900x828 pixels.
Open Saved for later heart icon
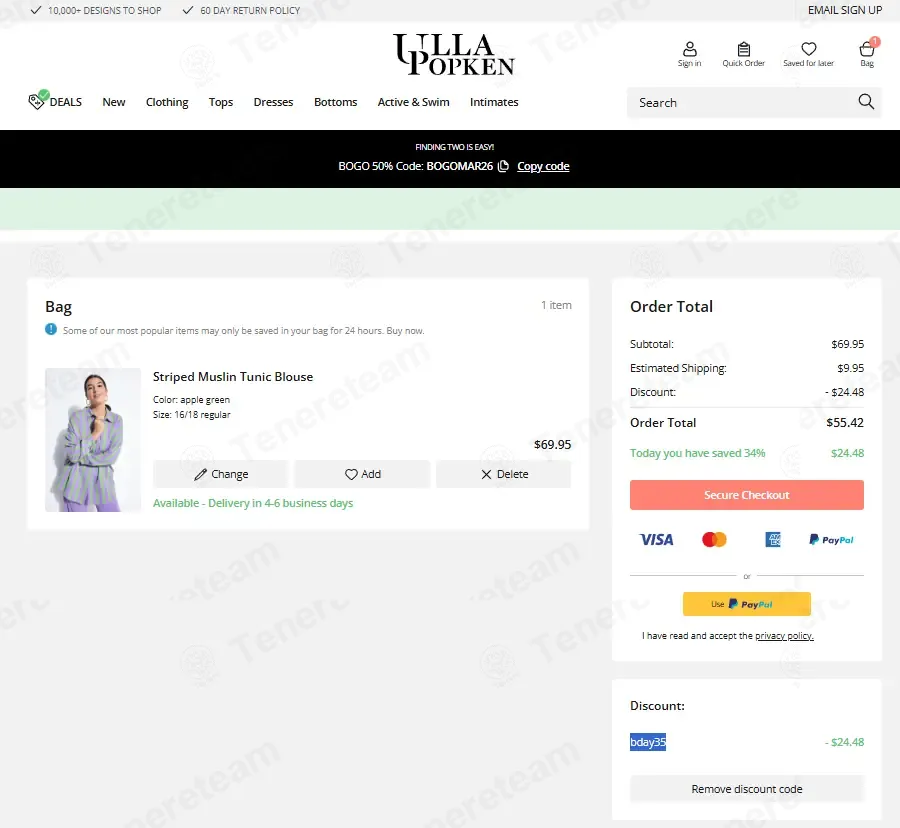click(809, 49)
